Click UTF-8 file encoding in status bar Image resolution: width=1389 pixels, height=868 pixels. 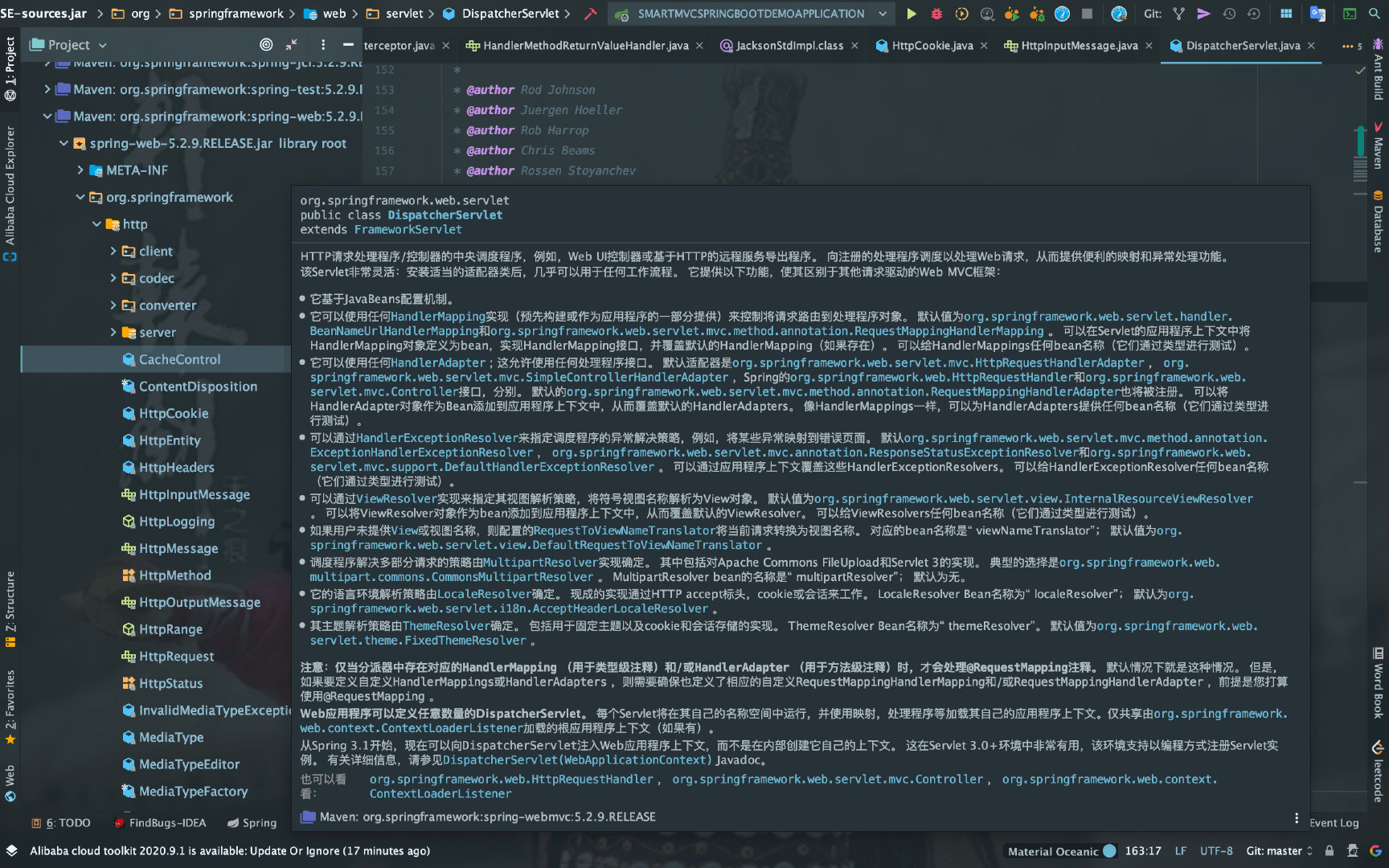[x=1215, y=851]
